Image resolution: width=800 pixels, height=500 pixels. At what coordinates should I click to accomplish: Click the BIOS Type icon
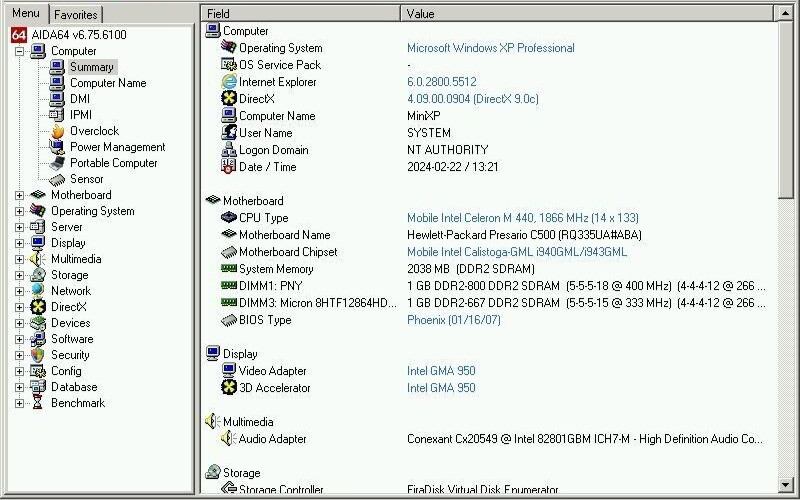[x=229, y=320]
